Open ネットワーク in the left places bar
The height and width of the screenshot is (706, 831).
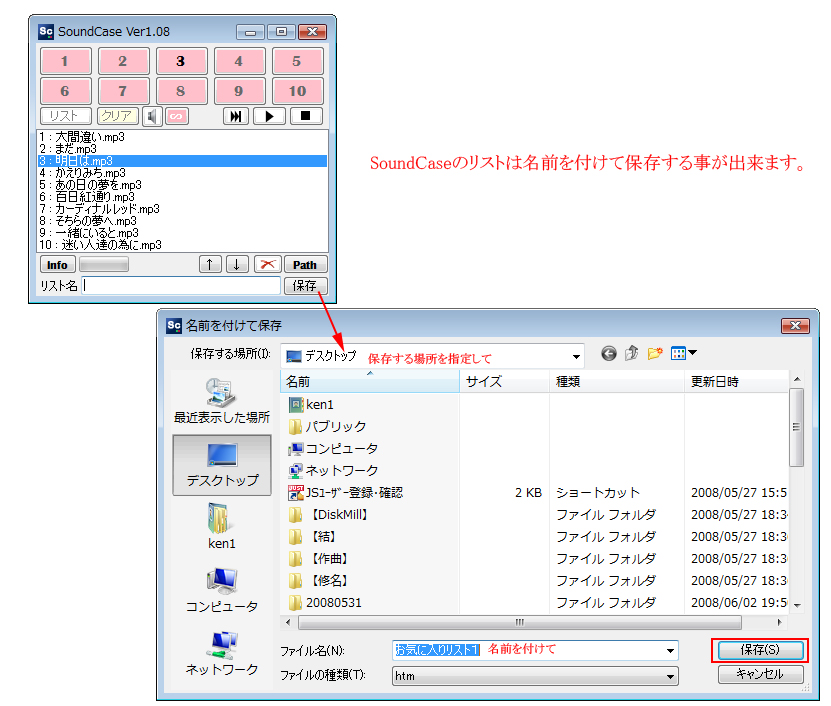tap(222, 653)
